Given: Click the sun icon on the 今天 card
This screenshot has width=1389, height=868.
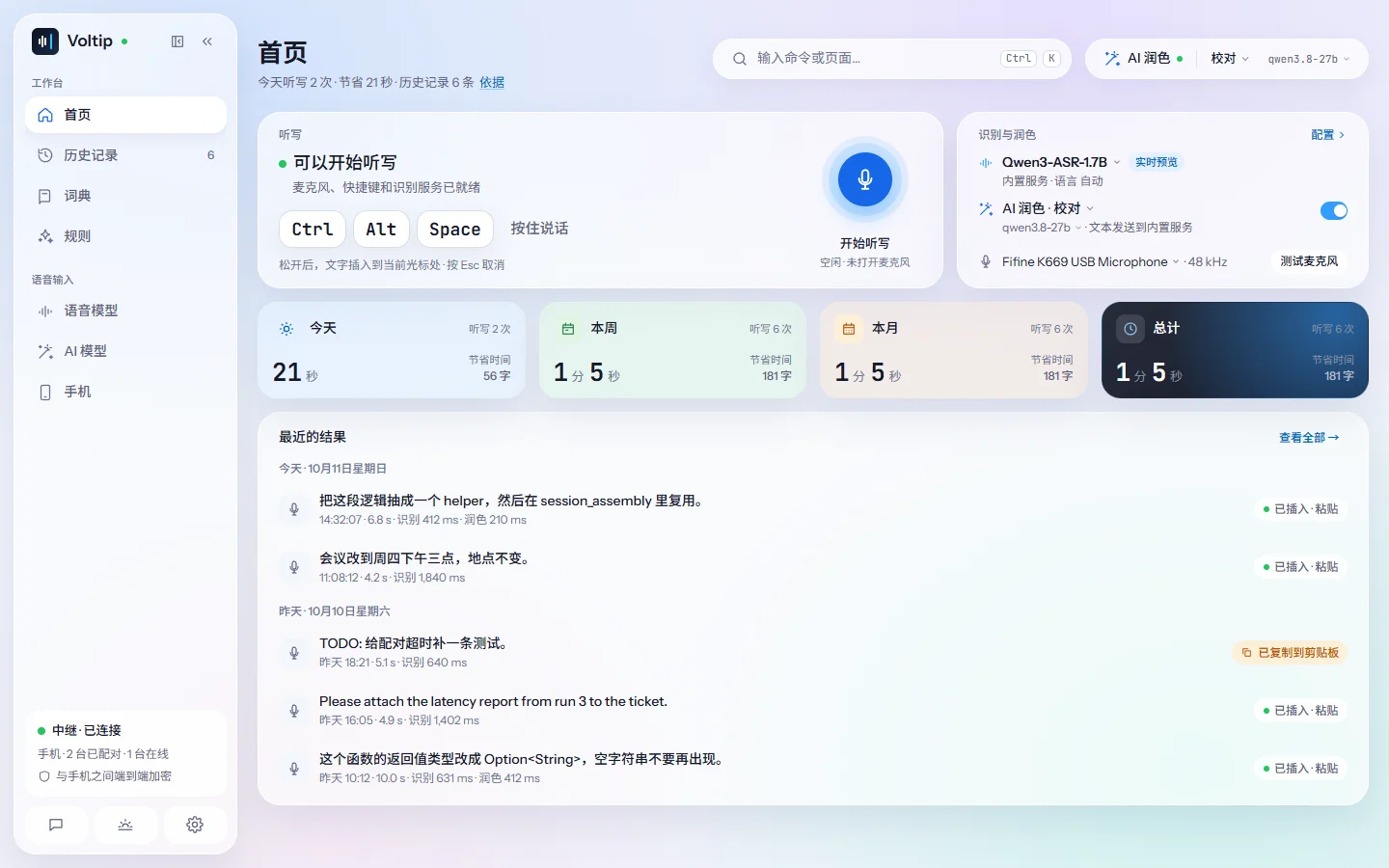Looking at the screenshot, I should (286, 329).
